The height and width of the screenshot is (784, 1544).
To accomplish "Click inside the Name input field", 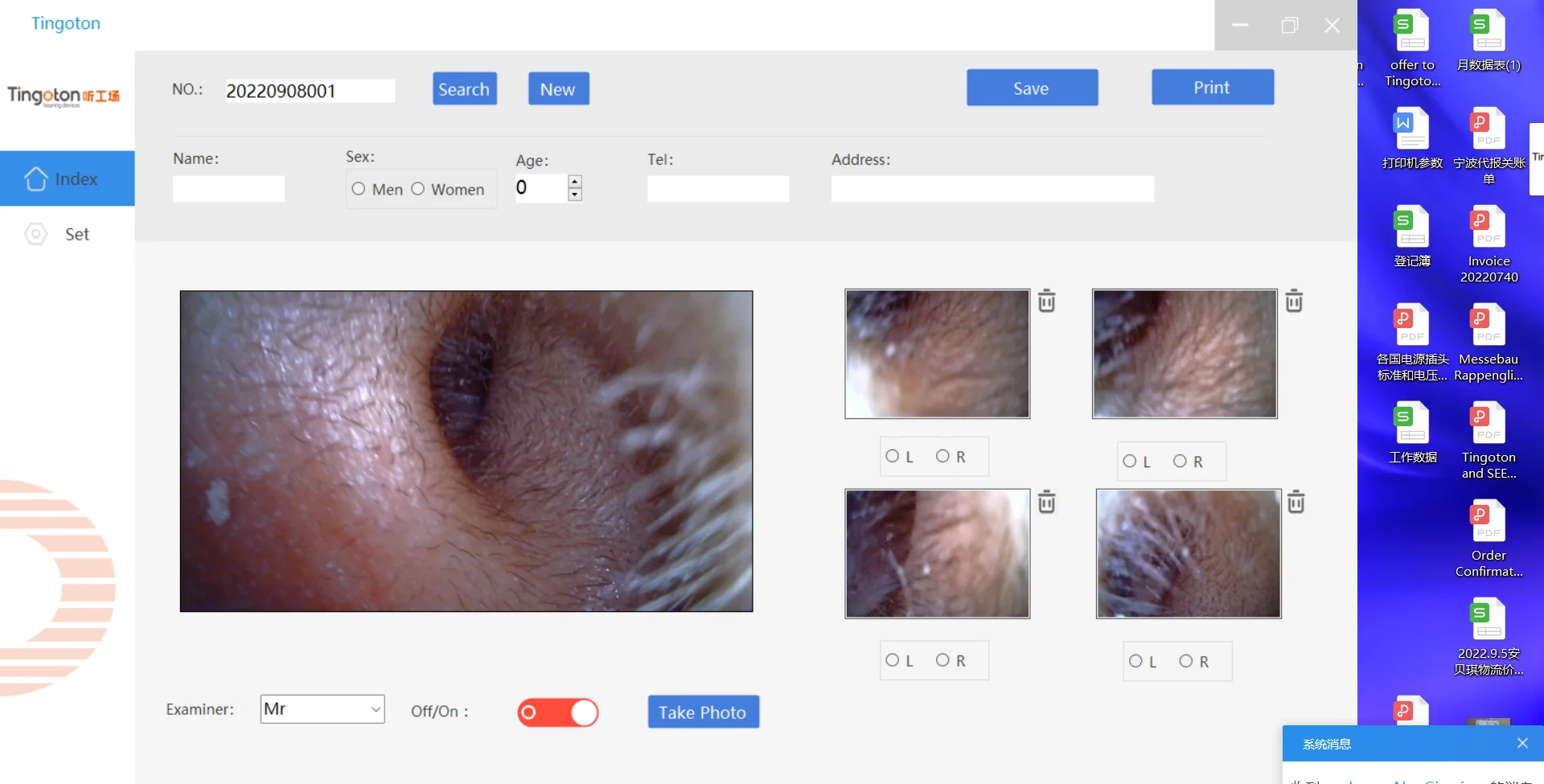I will 228,188.
